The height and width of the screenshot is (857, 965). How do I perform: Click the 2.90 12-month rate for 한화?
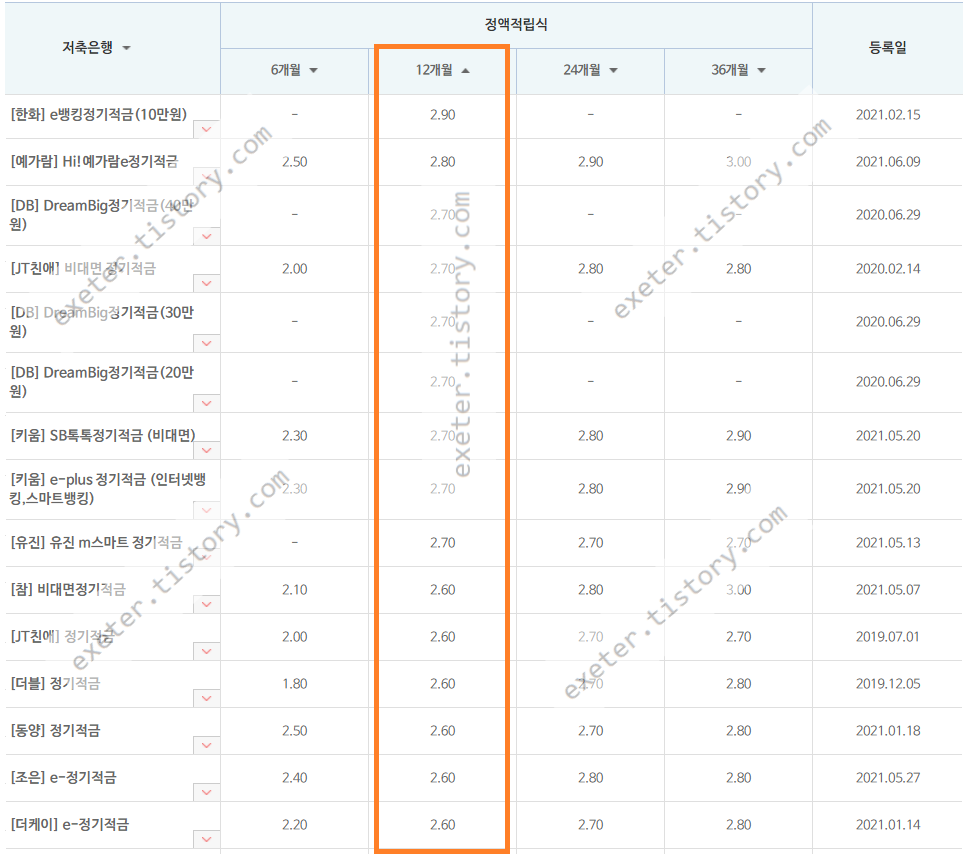(442, 115)
